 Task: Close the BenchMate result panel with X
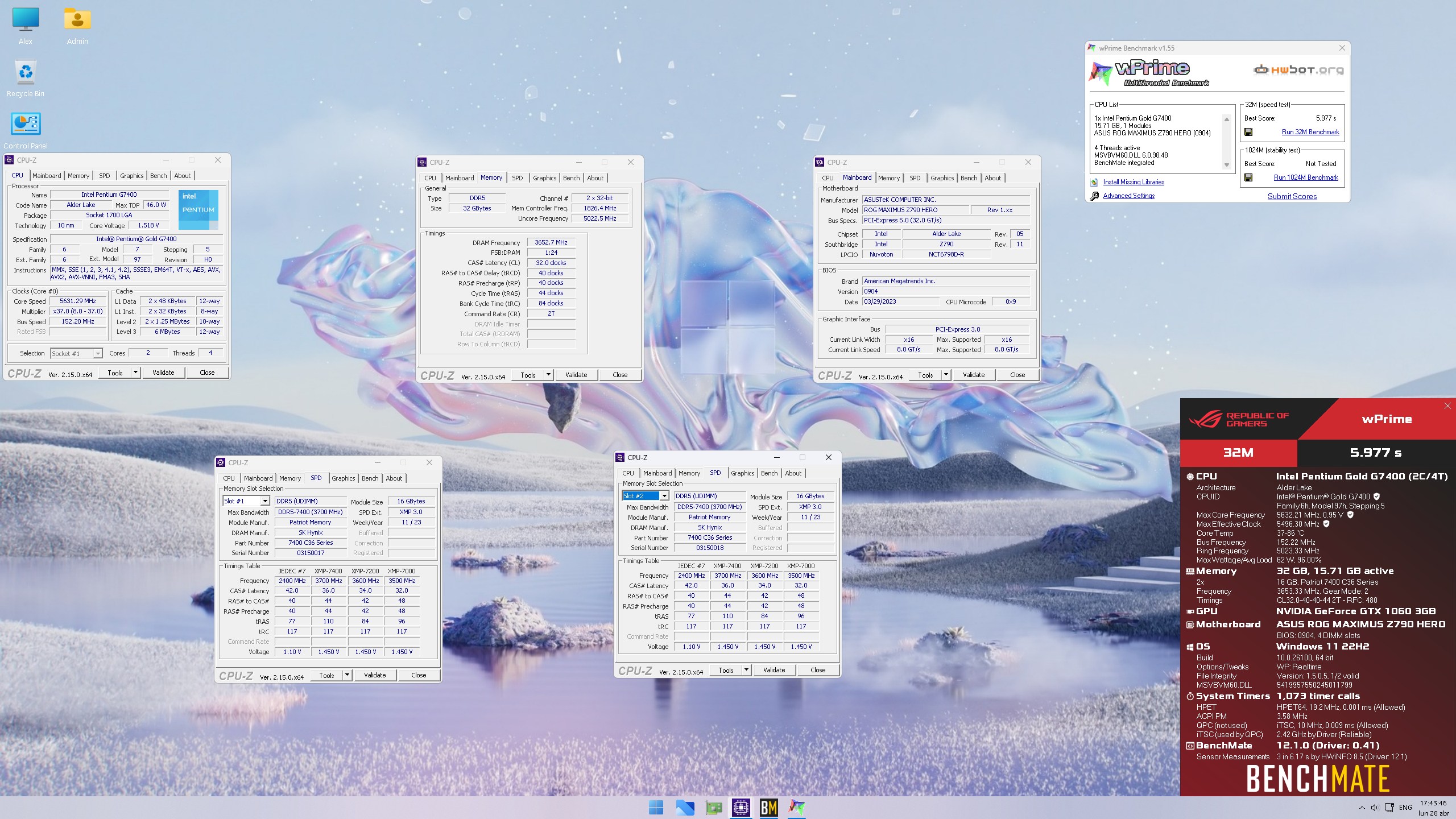1447,406
